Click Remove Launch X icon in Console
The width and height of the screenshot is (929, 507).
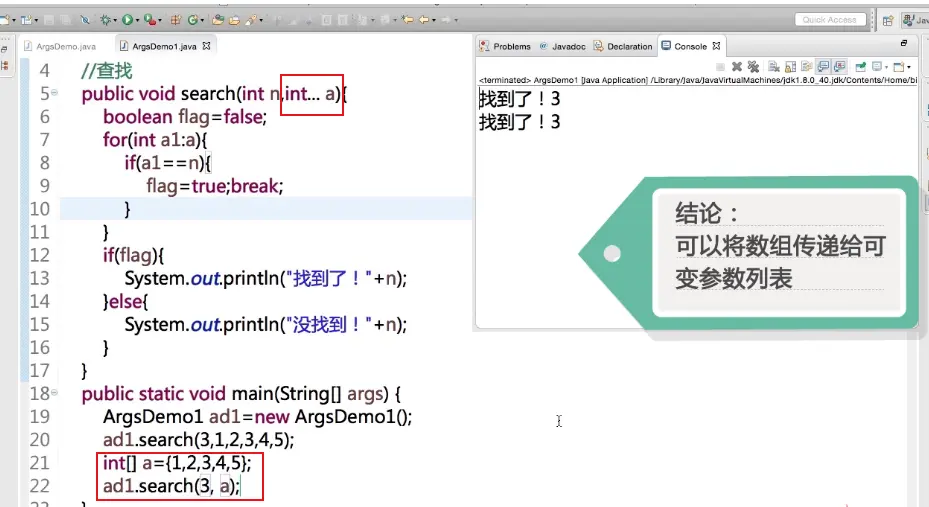point(736,67)
